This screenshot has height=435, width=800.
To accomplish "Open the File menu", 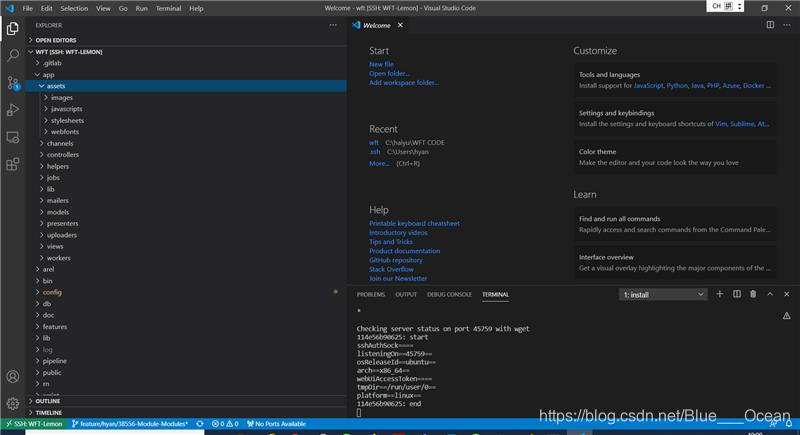I will tap(28, 8).
